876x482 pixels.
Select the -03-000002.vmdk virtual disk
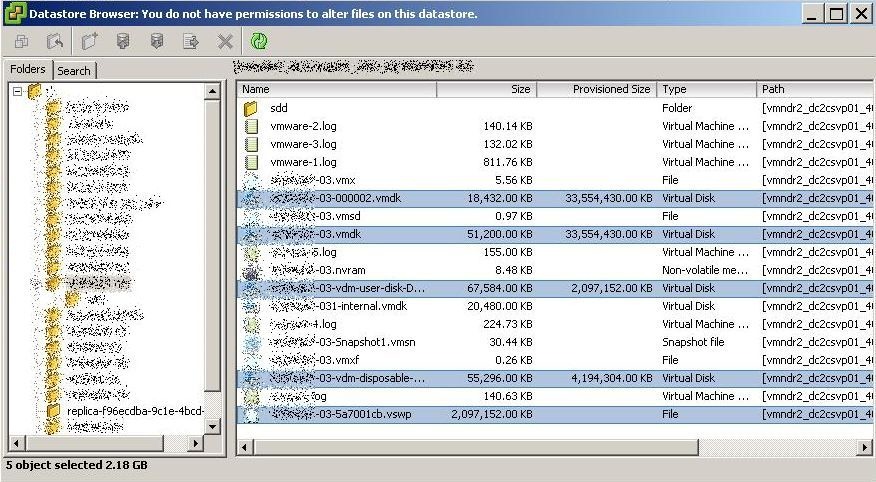pyautogui.click(x=335, y=198)
